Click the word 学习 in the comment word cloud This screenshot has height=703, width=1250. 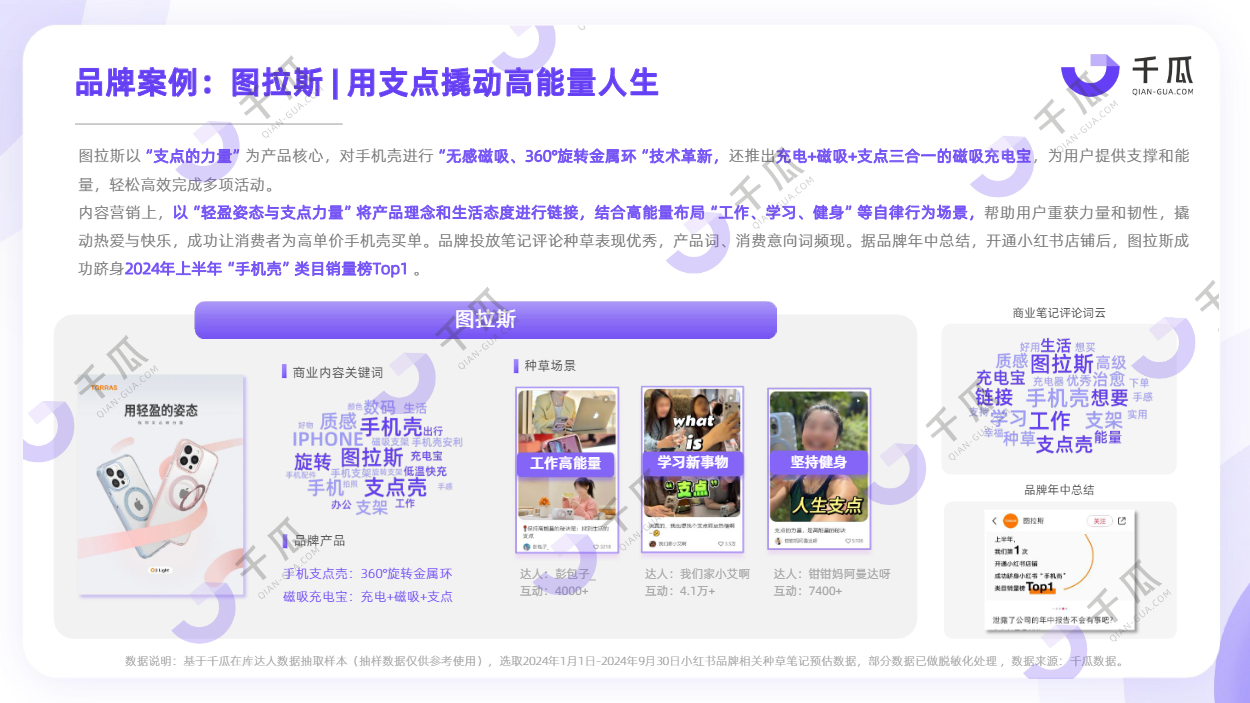pos(1008,419)
